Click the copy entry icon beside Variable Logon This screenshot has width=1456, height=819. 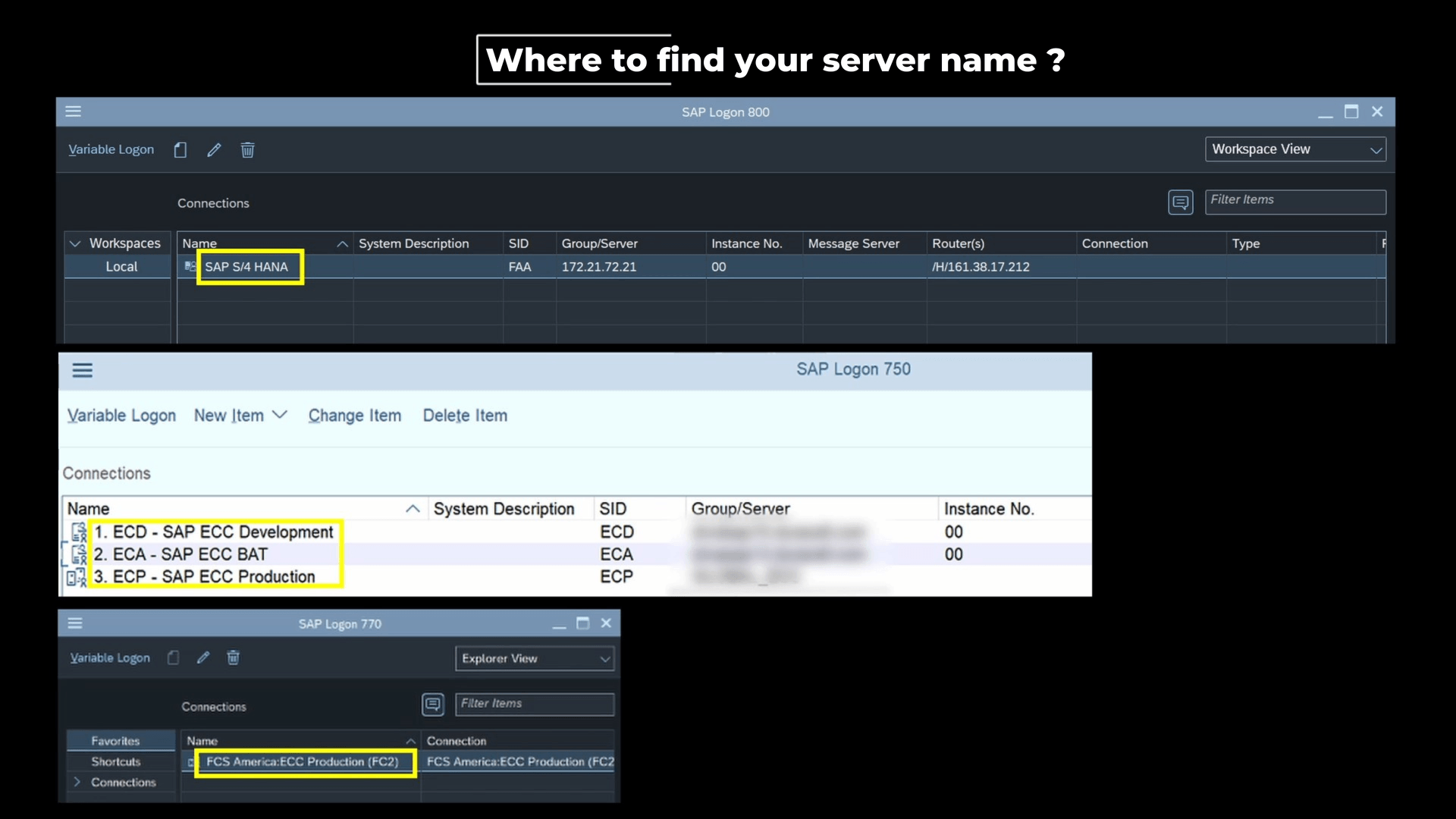180,149
